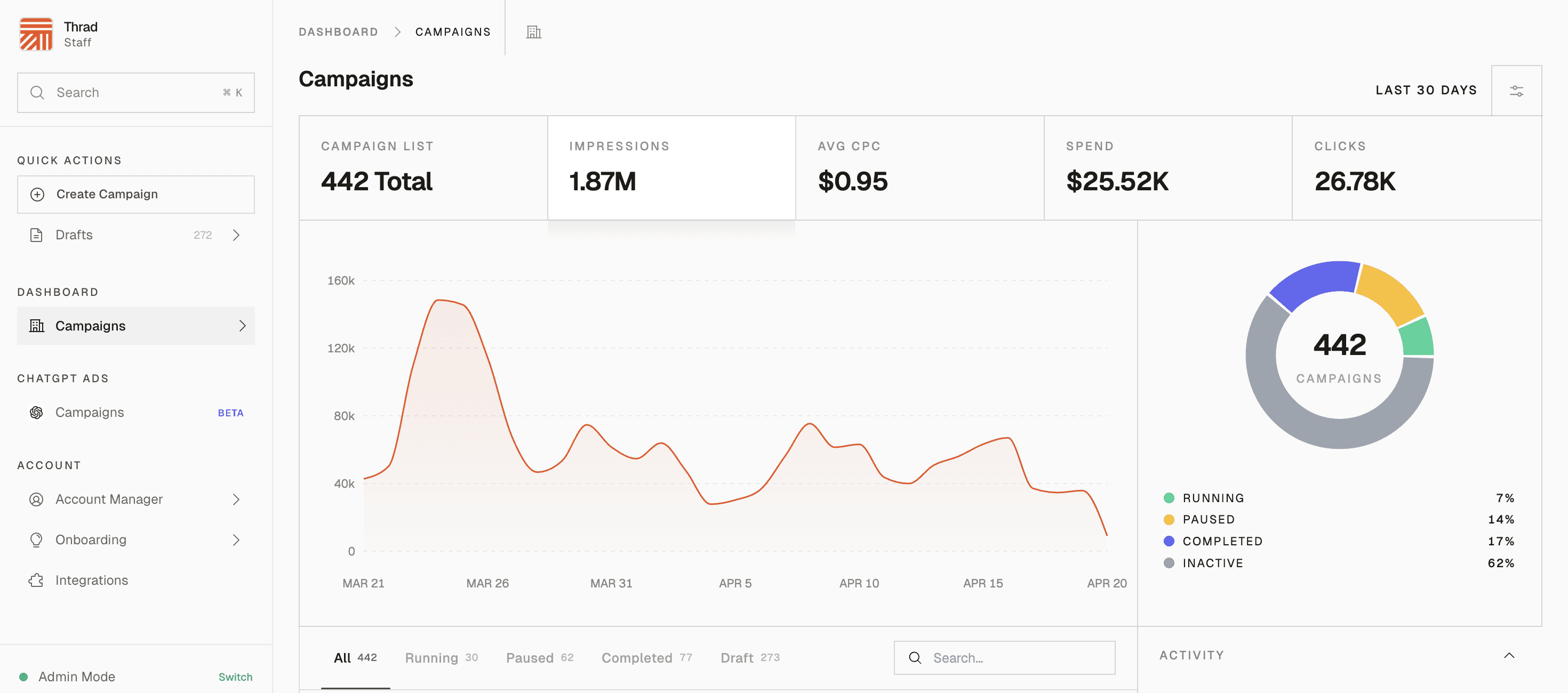Click the Drafts document icon
This screenshot has height=693, width=1568.
[36, 235]
